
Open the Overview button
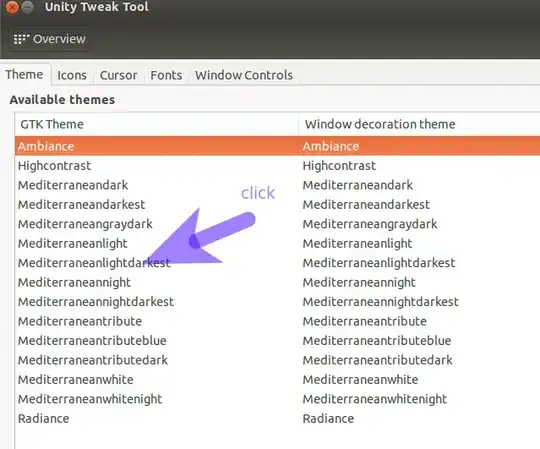50,39
